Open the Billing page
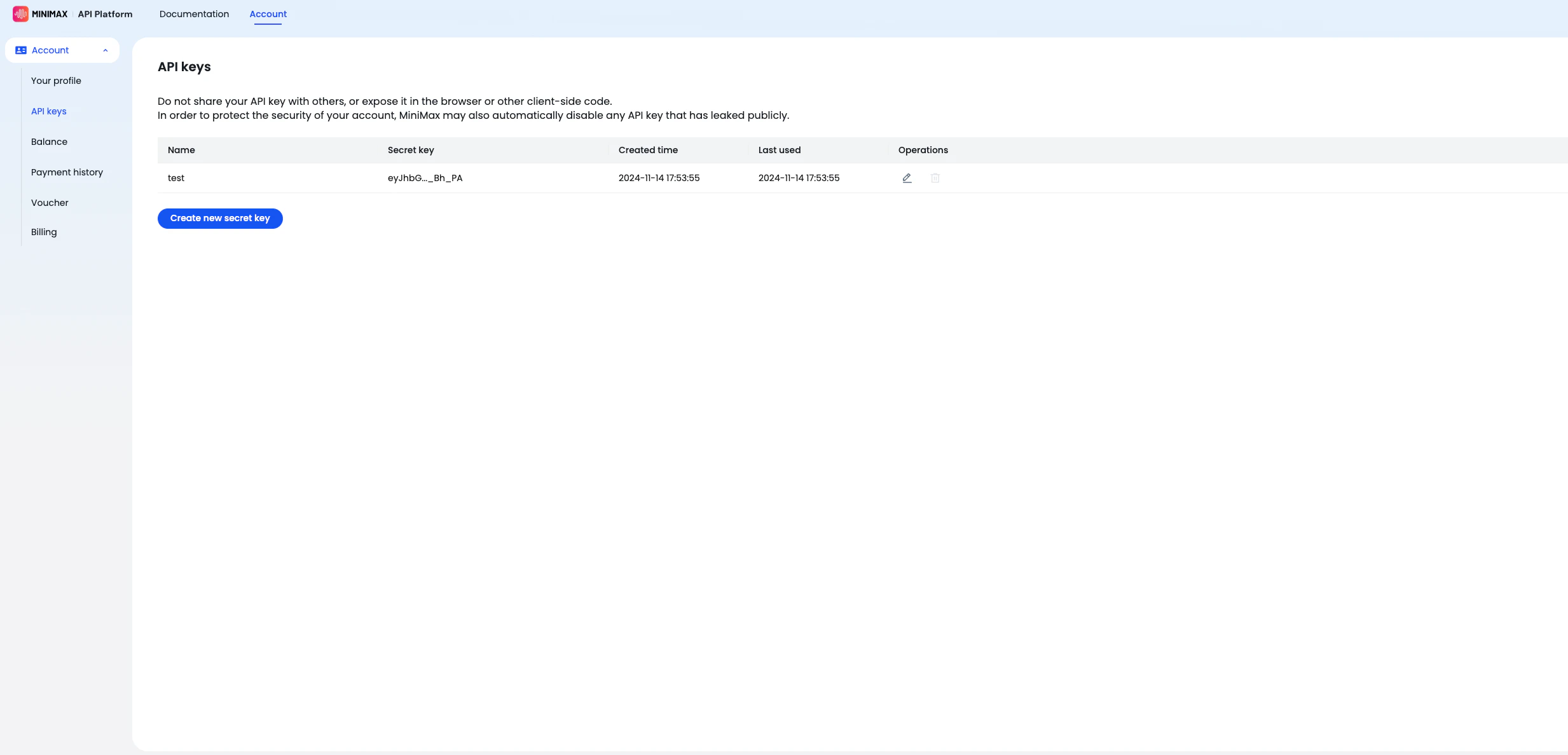This screenshot has width=1568, height=755. [44, 232]
